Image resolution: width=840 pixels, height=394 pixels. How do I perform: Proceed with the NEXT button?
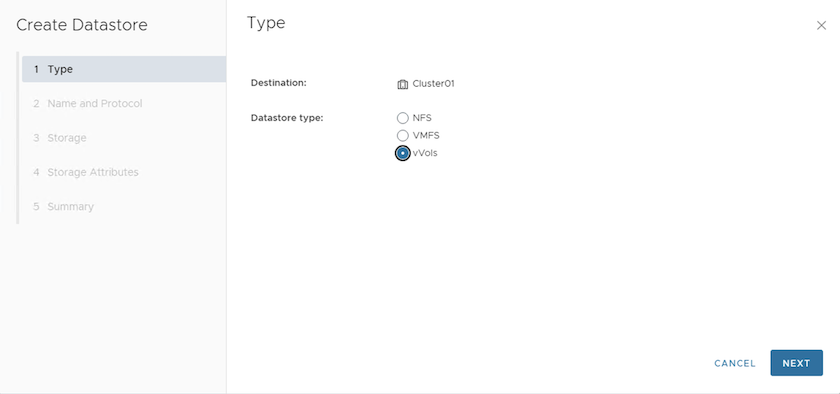coord(796,363)
